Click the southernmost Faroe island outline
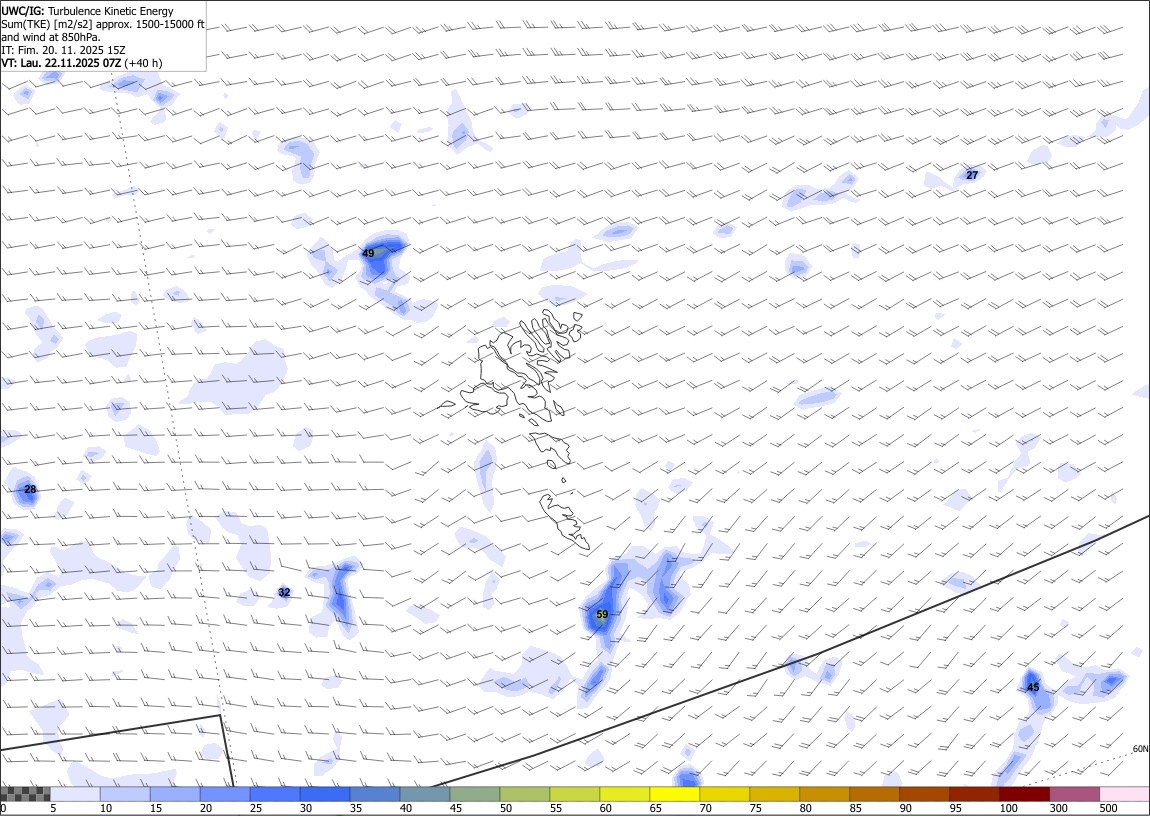The width and height of the screenshot is (1150, 816). 565,521
